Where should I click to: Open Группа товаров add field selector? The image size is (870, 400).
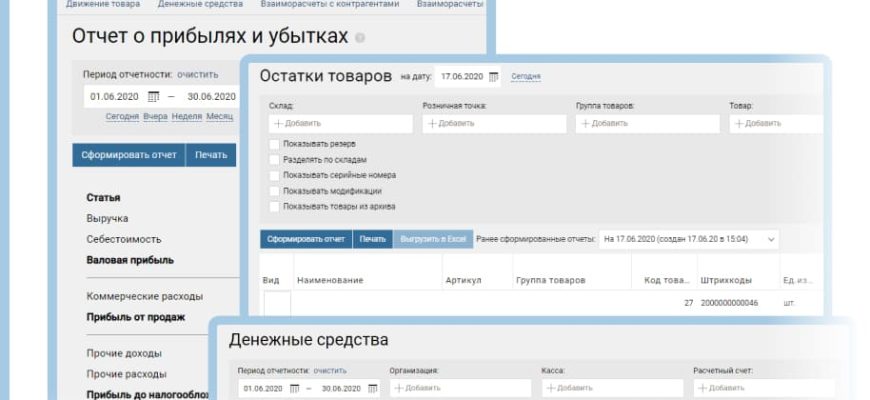point(646,124)
